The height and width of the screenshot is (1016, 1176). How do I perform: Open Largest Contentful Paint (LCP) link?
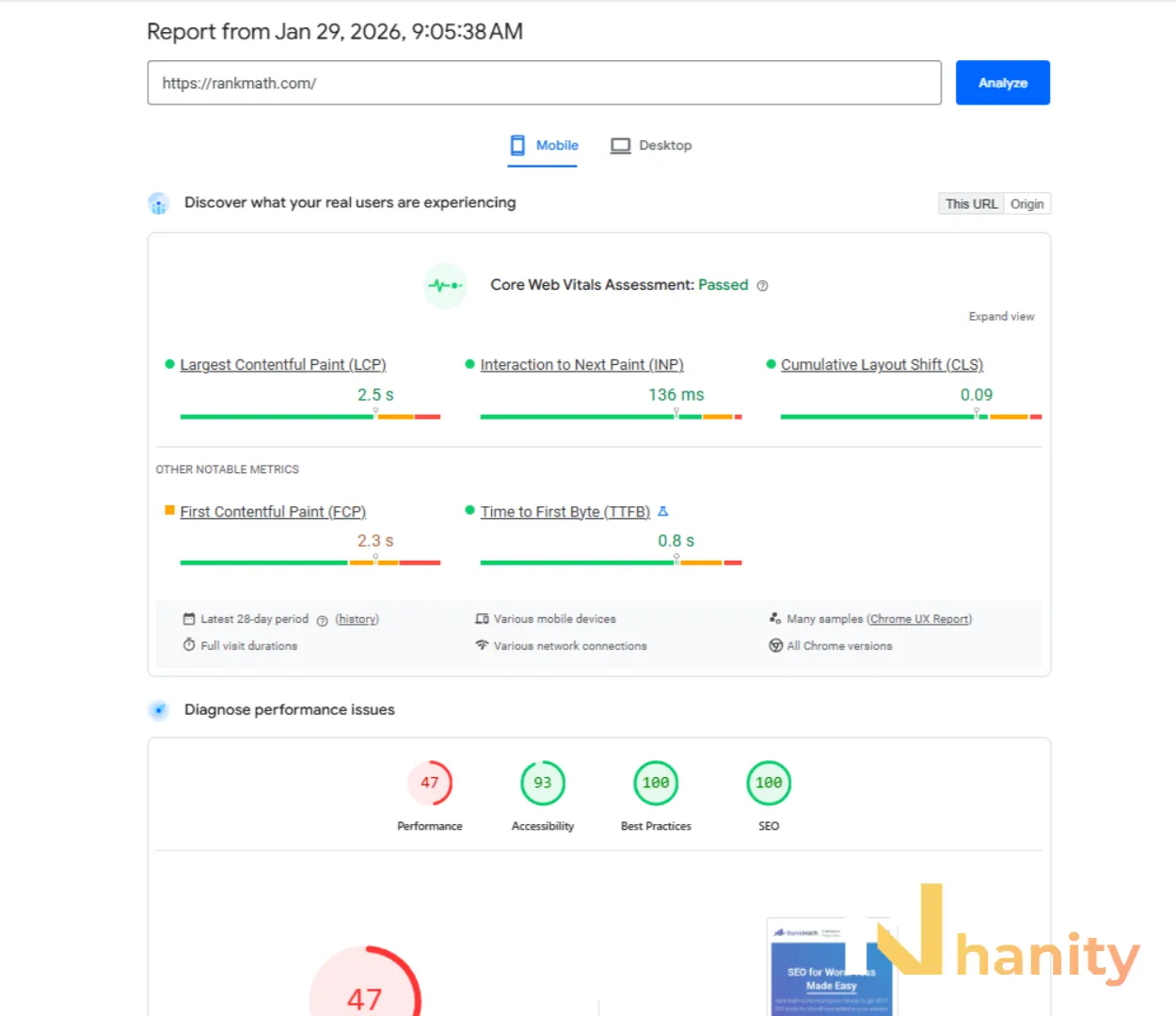(x=283, y=365)
